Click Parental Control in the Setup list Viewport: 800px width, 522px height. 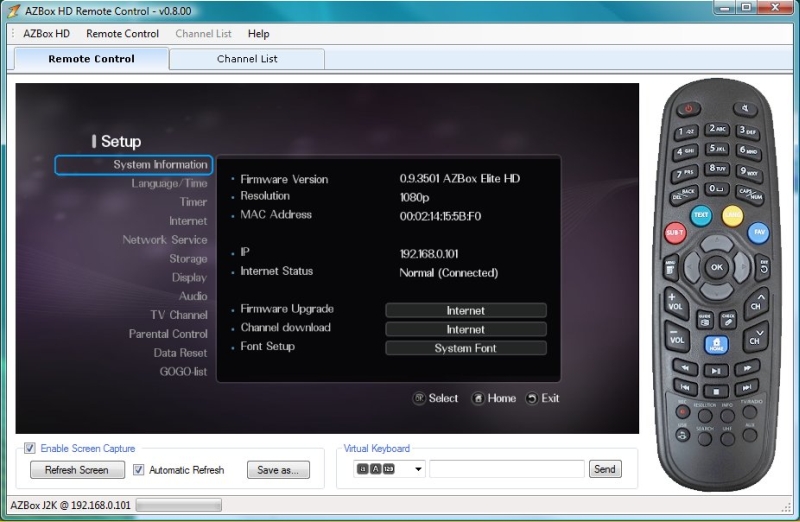click(x=168, y=334)
